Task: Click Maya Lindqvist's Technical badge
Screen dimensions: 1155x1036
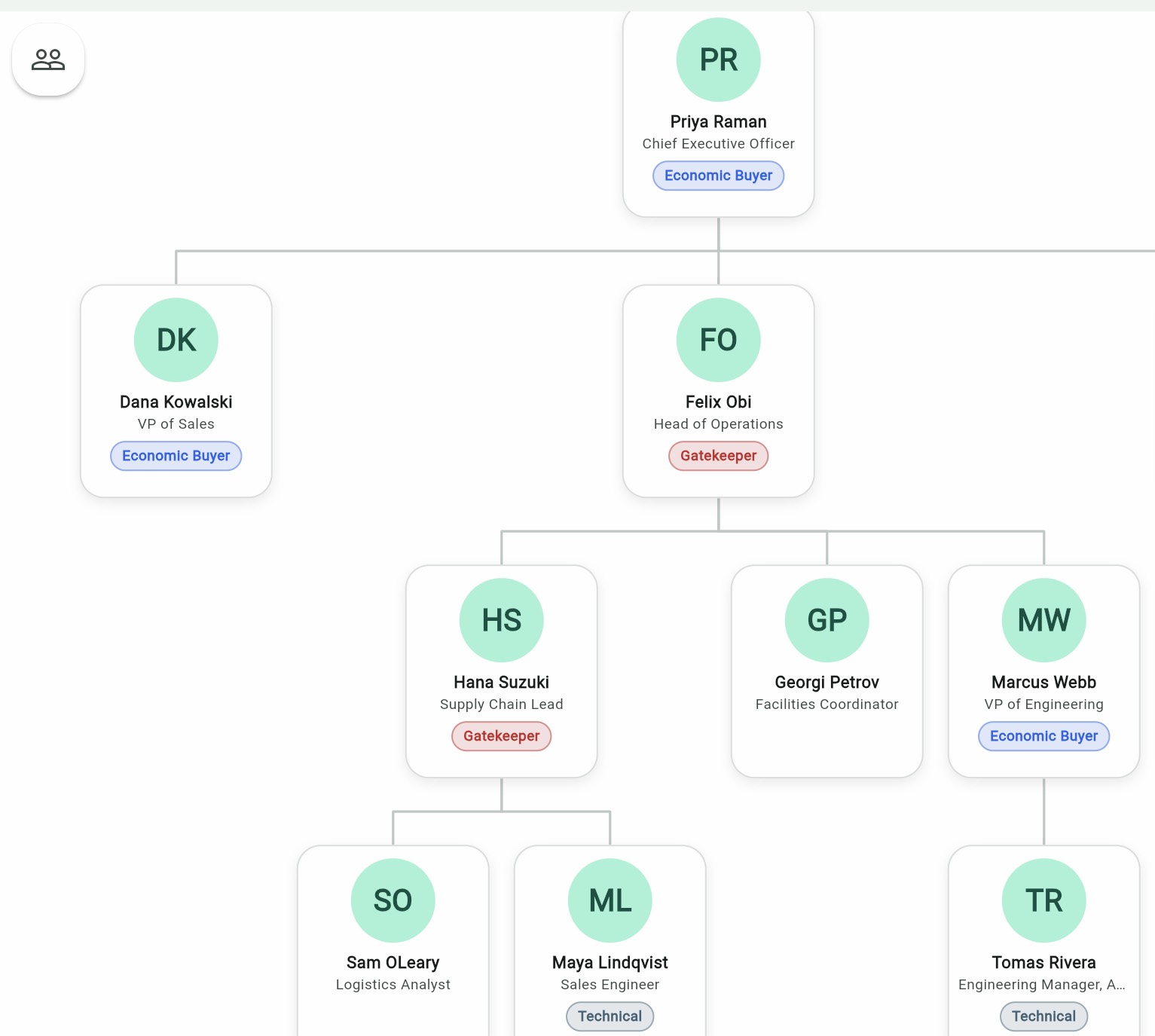Action: (610, 1016)
